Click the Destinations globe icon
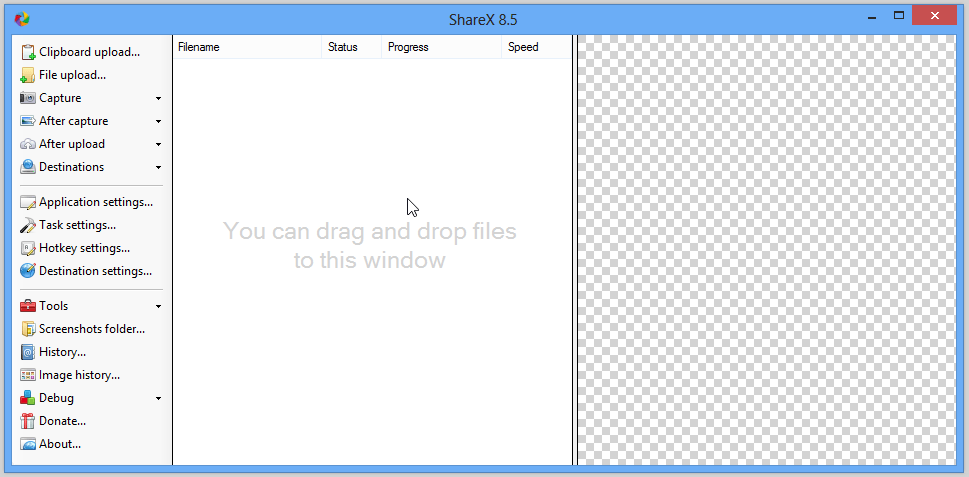The height and width of the screenshot is (477, 969). 28,167
